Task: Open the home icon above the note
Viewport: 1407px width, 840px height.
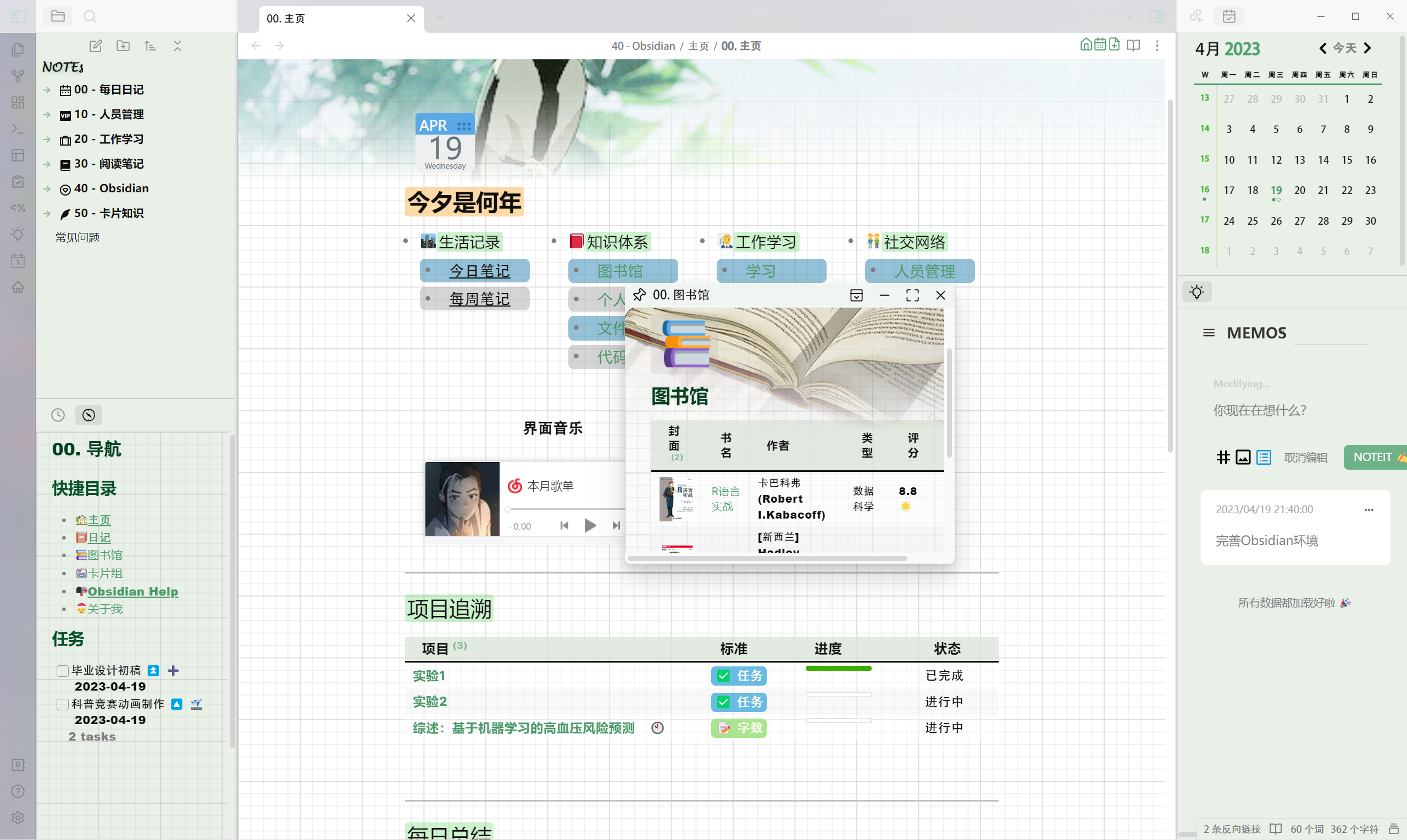Action: [x=1087, y=44]
